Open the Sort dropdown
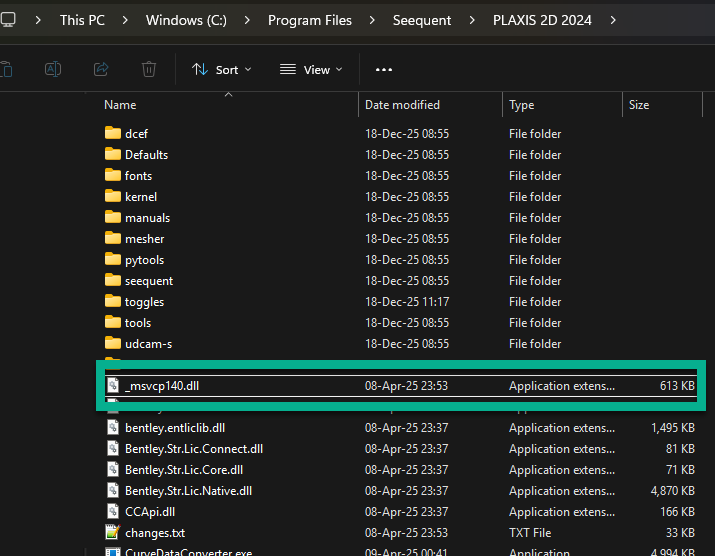The height and width of the screenshot is (556, 715). pyautogui.click(x=222, y=70)
